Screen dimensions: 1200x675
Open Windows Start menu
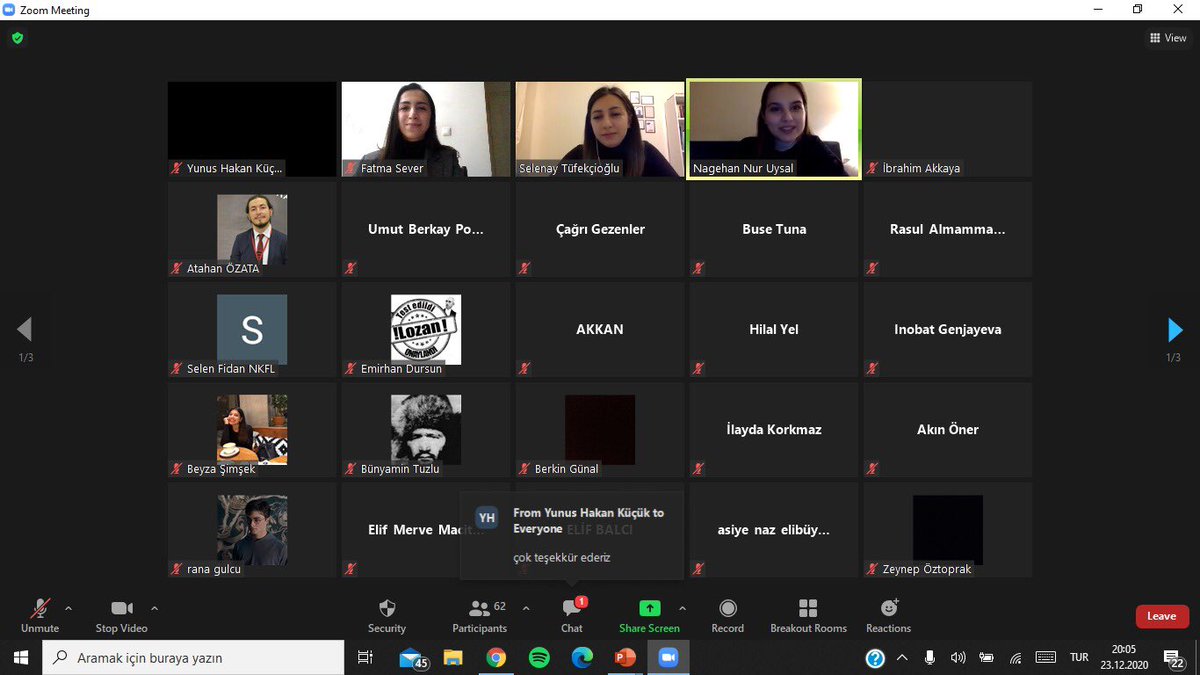click(20, 658)
